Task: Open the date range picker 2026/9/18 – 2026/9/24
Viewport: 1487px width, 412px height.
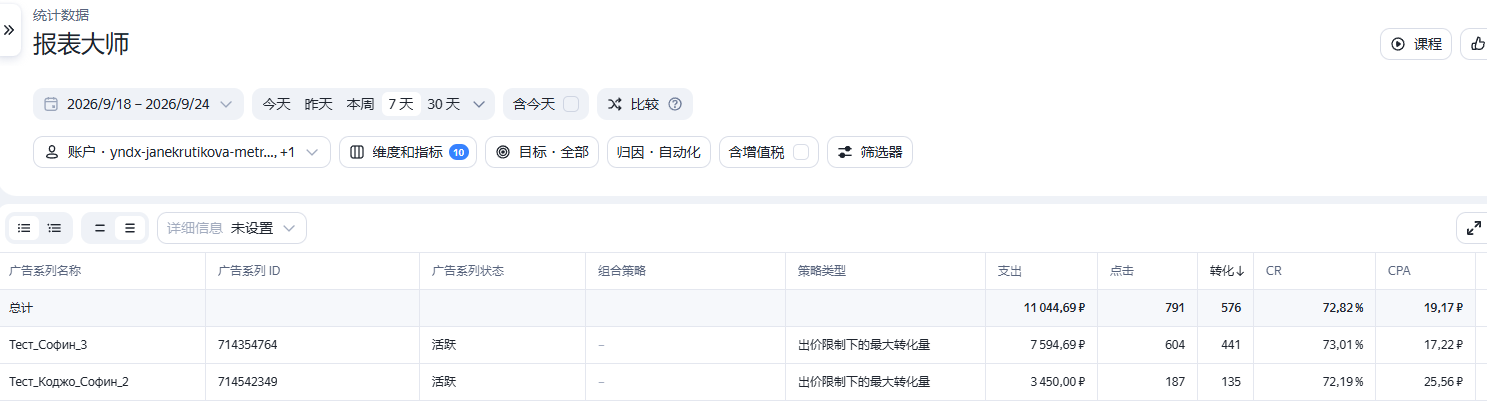Action: coord(138,104)
